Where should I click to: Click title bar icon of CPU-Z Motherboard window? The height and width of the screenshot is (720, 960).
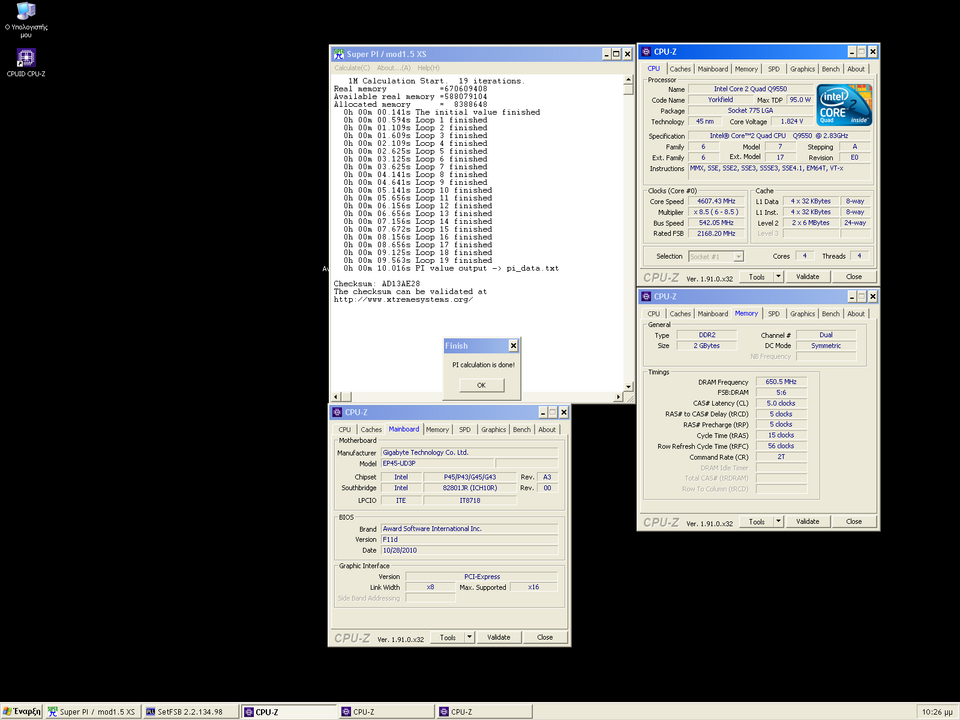[x=337, y=412]
